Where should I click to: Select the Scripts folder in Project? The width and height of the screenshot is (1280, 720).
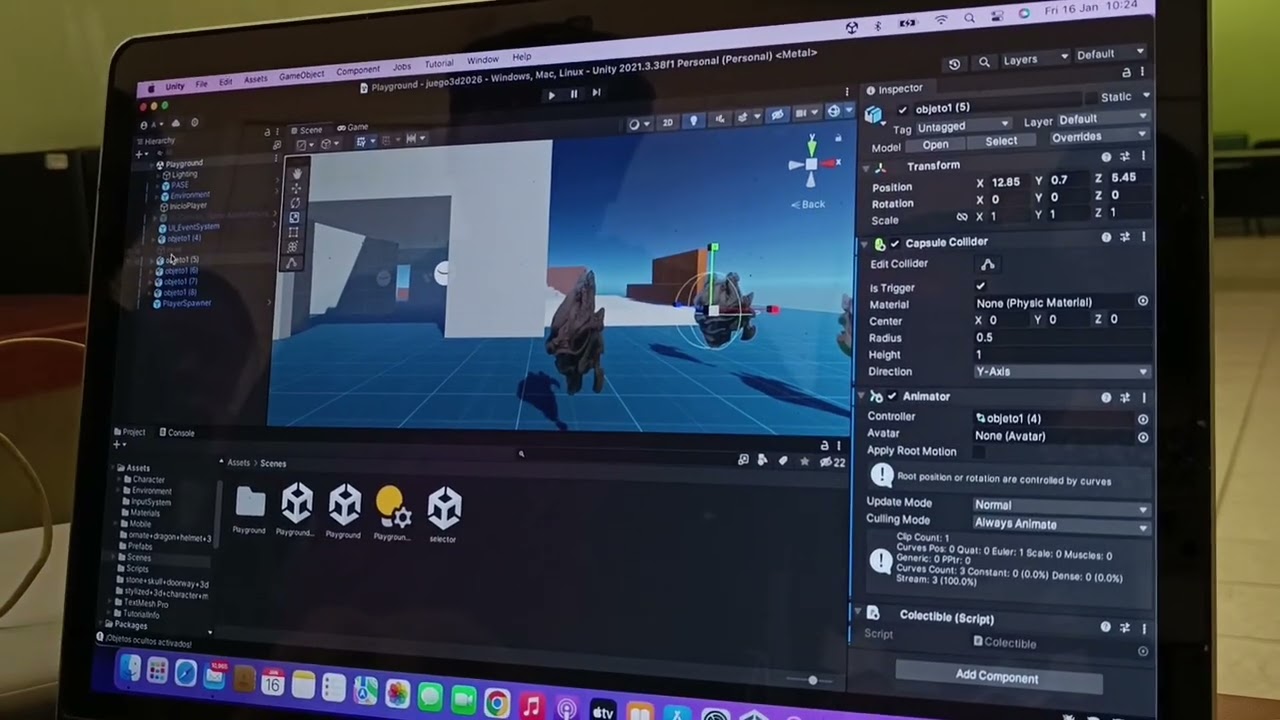point(138,569)
